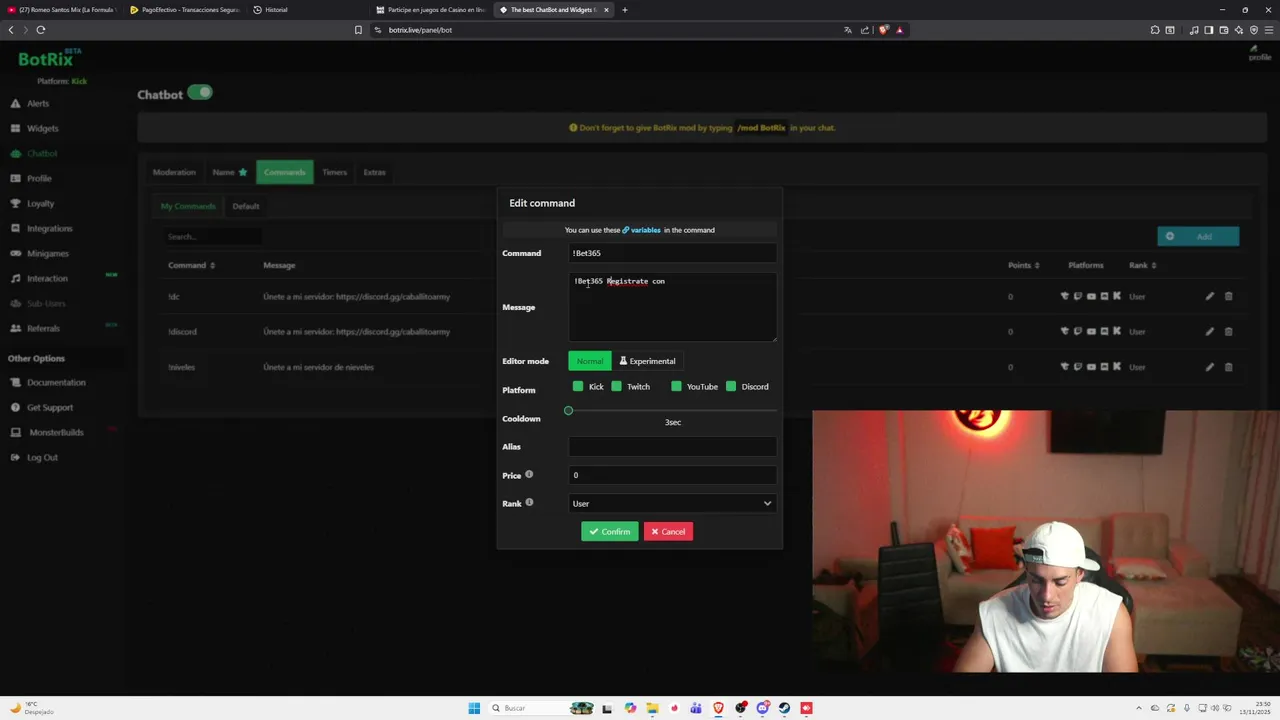
Task: Open the Minigames sidebar page
Action: tap(40, 253)
